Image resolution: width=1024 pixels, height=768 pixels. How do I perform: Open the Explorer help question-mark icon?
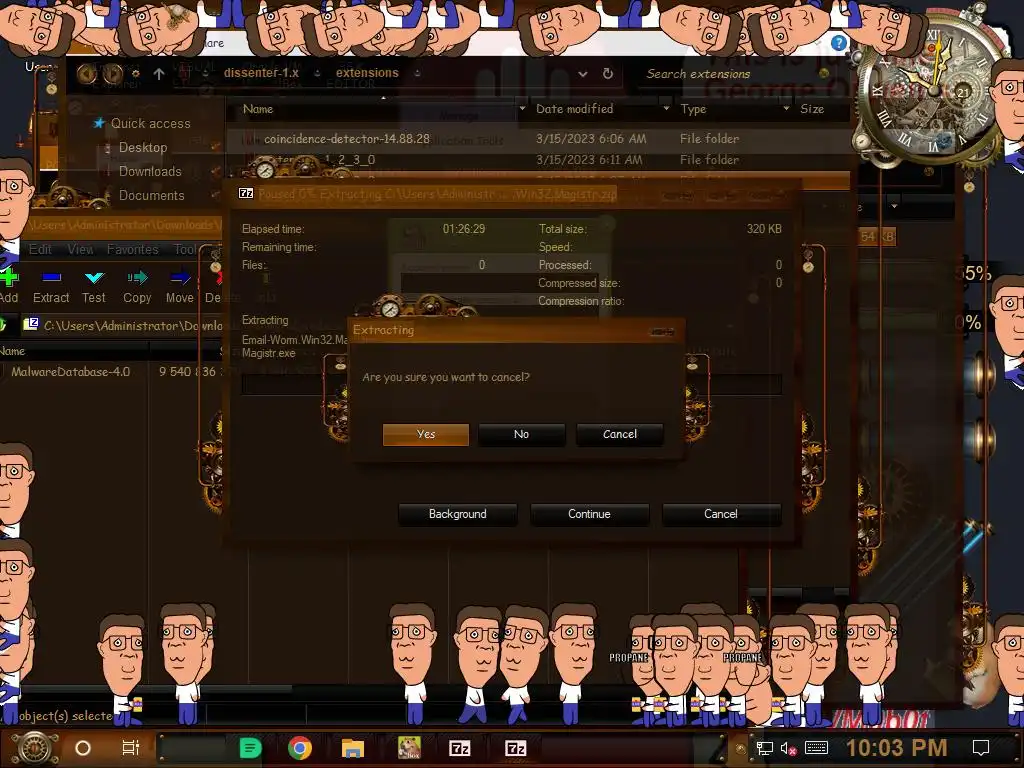(839, 43)
